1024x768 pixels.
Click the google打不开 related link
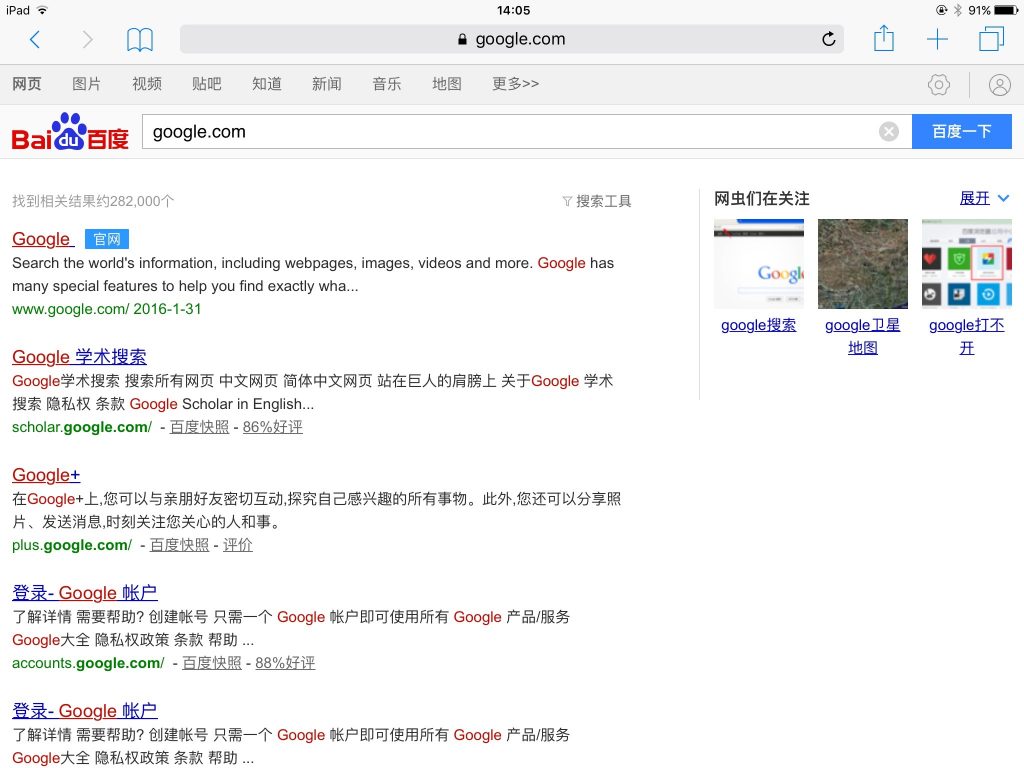click(x=967, y=336)
